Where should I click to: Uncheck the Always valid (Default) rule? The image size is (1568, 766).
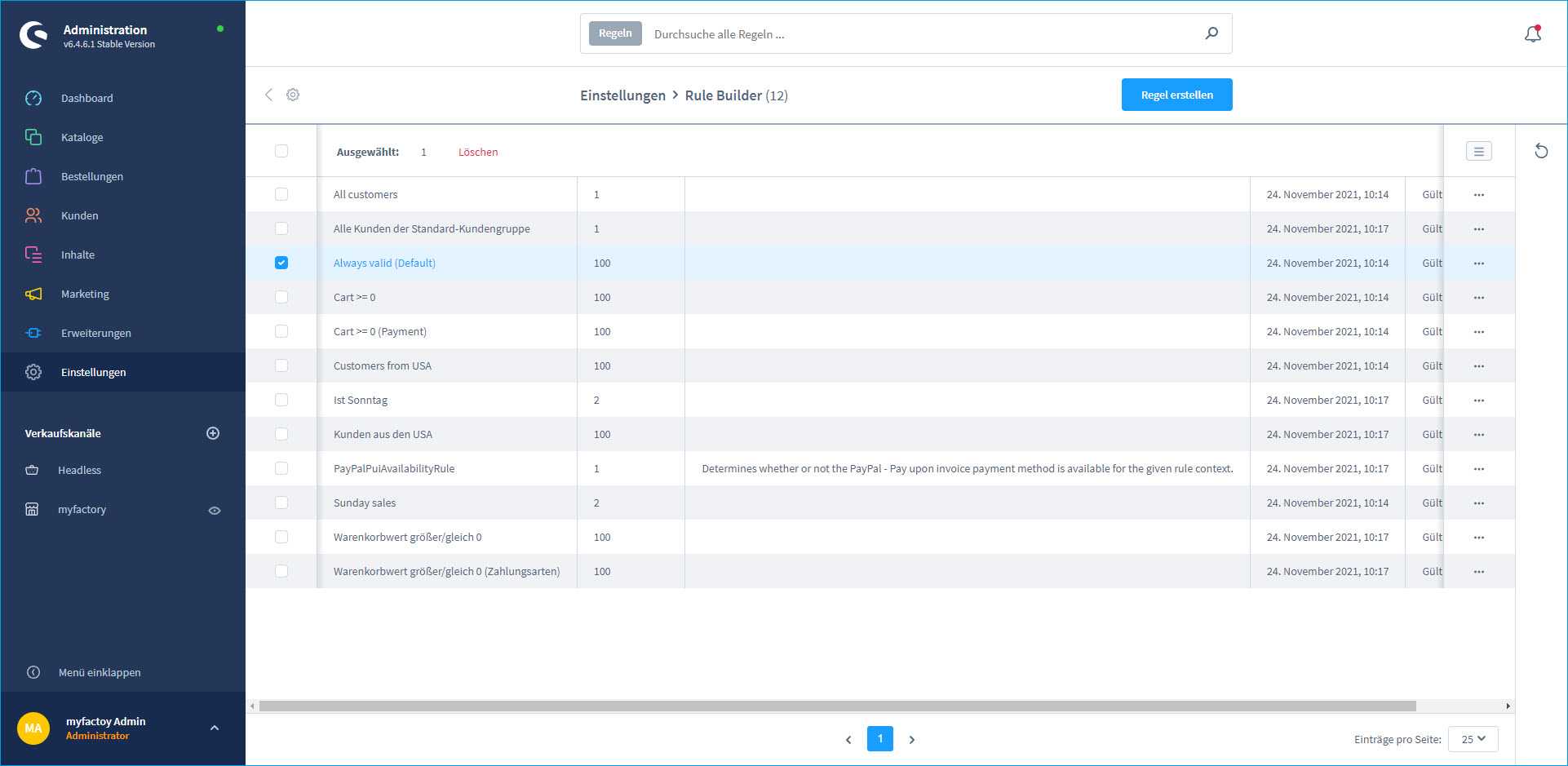point(281,263)
